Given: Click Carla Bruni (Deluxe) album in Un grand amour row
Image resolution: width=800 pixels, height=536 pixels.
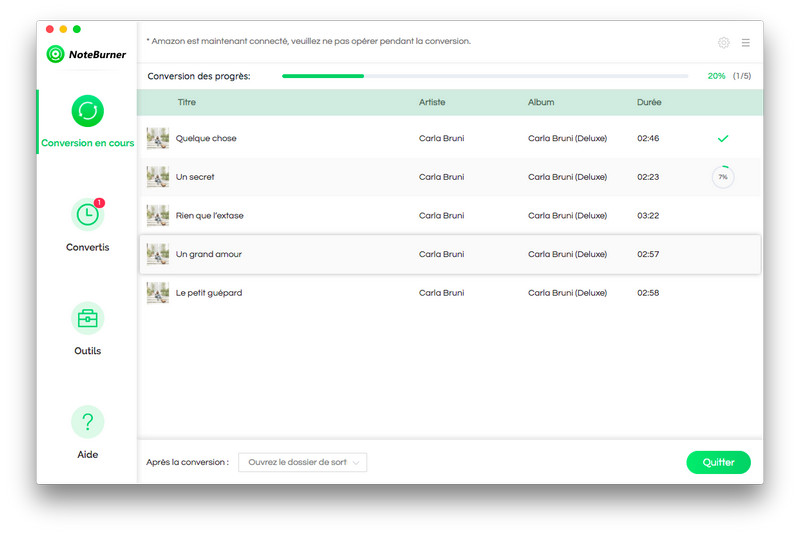Looking at the screenshot, I should 567,254.
